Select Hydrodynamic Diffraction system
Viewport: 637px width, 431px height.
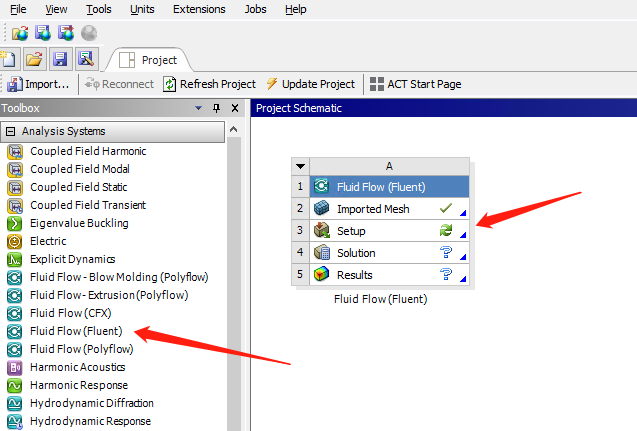pyautogui.click(x=80, y=403)
